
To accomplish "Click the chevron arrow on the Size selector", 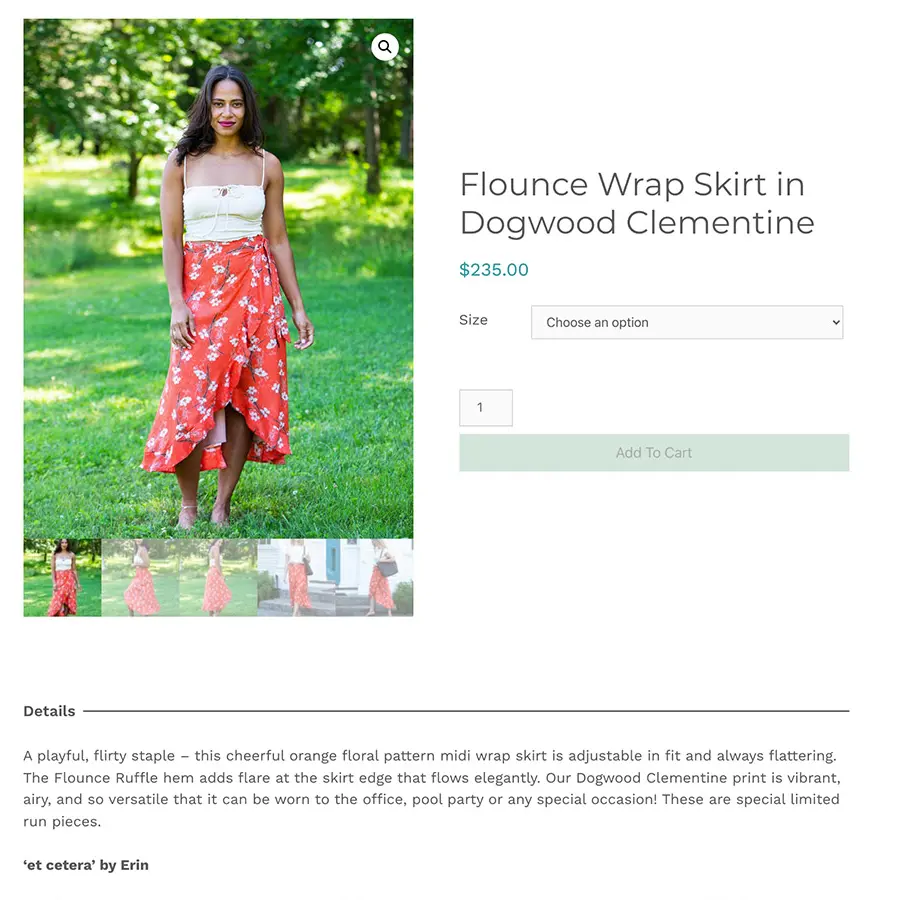I will [836, 322].
